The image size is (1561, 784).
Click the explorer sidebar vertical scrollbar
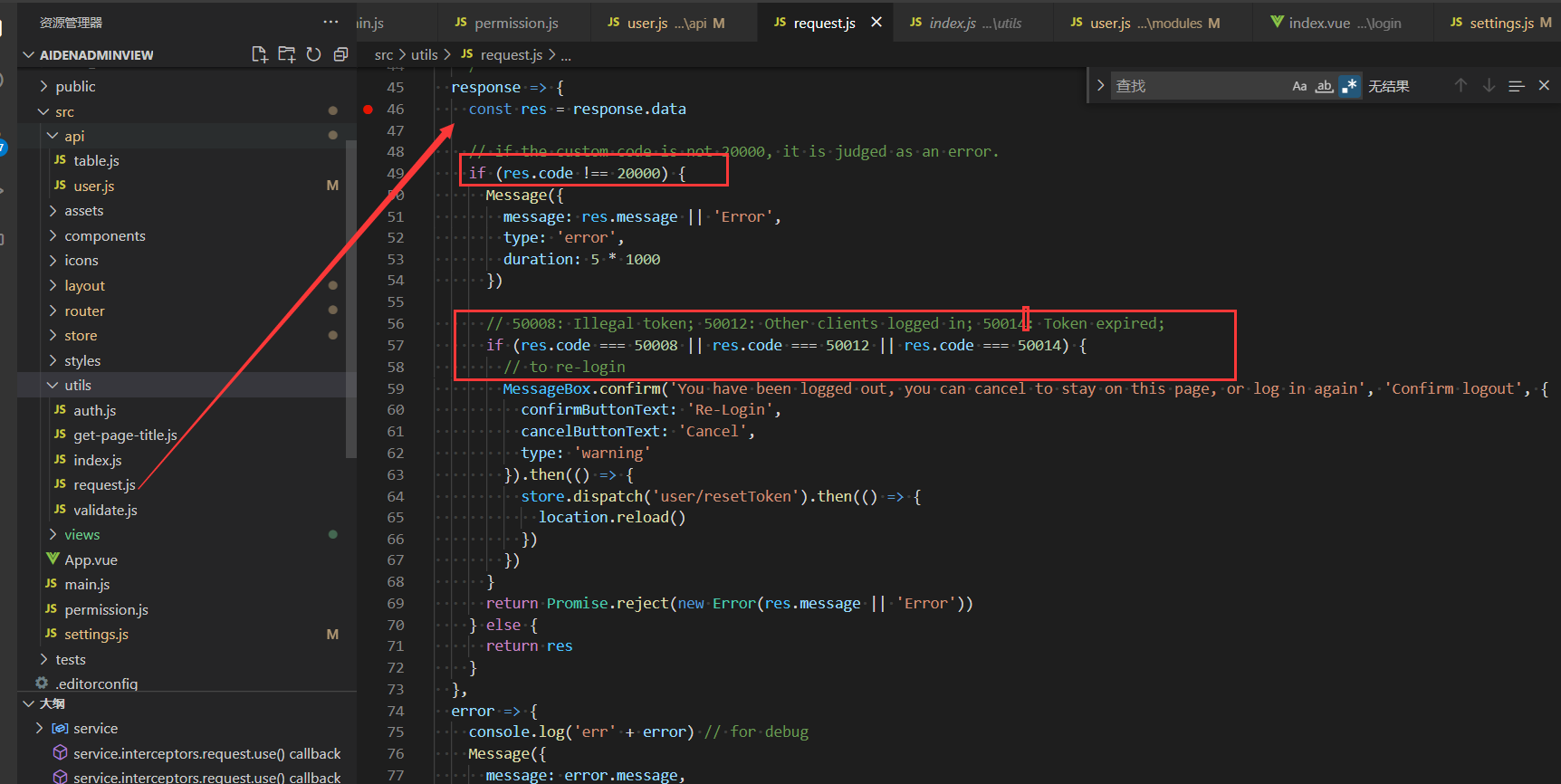(351, 299)
